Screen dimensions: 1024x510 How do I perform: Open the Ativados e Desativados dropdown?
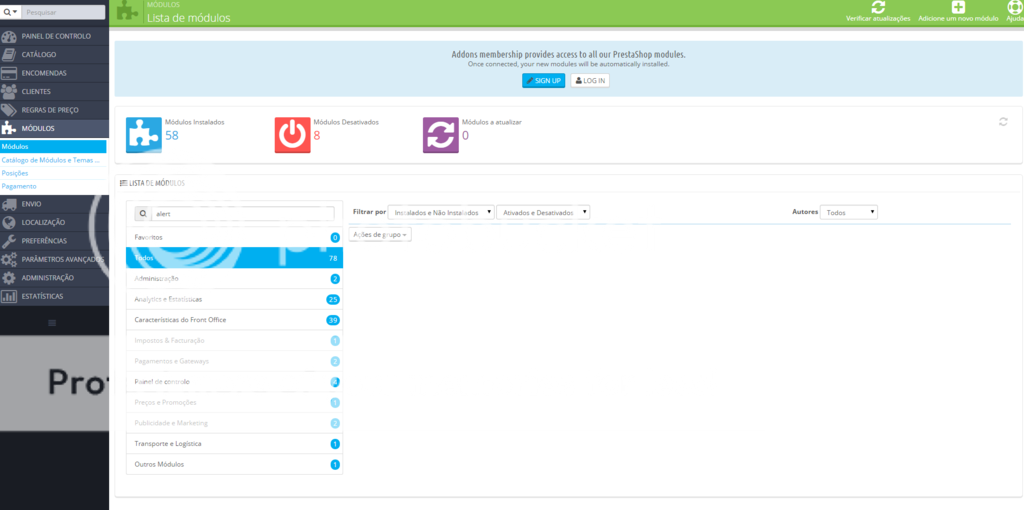pos(543,212)
